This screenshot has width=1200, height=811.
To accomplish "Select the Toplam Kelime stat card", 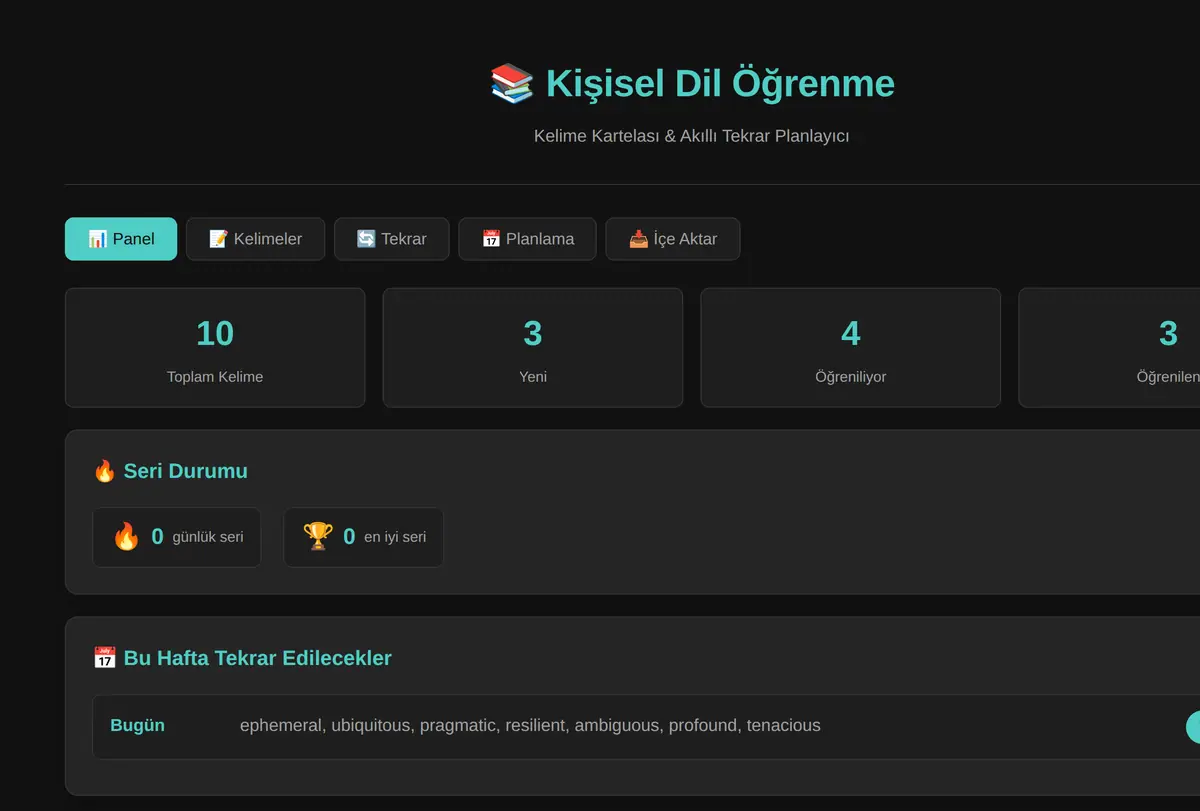I will click(x=215, y=348).
